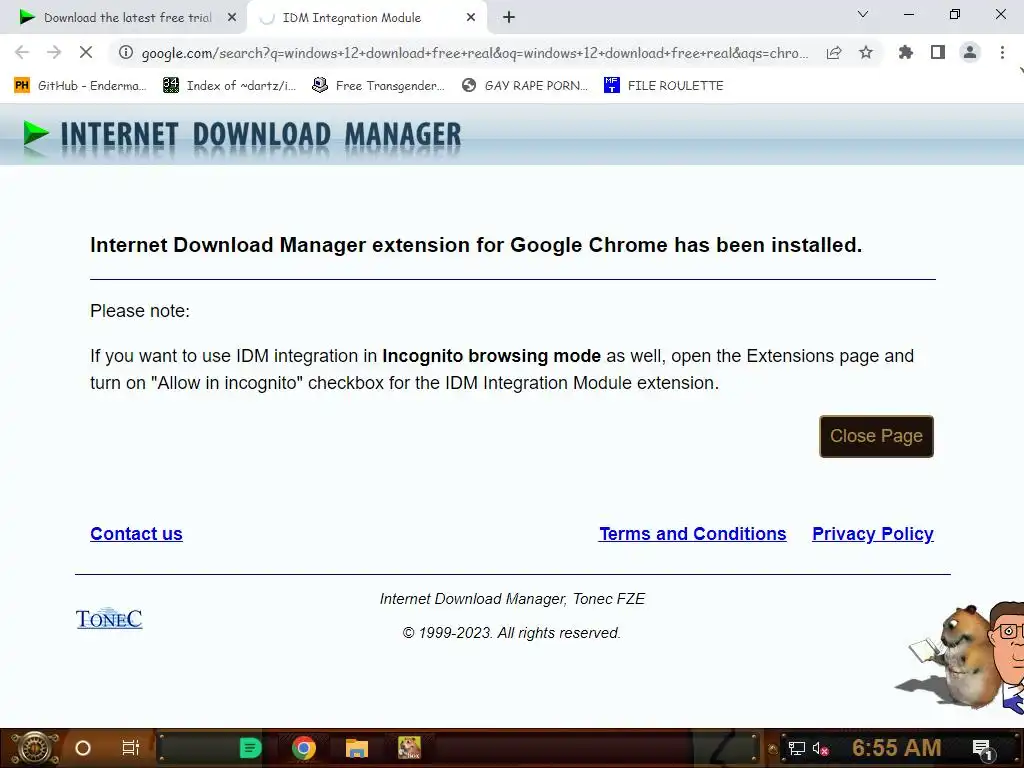Open File Explorer from taskbar
This screenshot has width=1024, height=768.
pos(357,748)
